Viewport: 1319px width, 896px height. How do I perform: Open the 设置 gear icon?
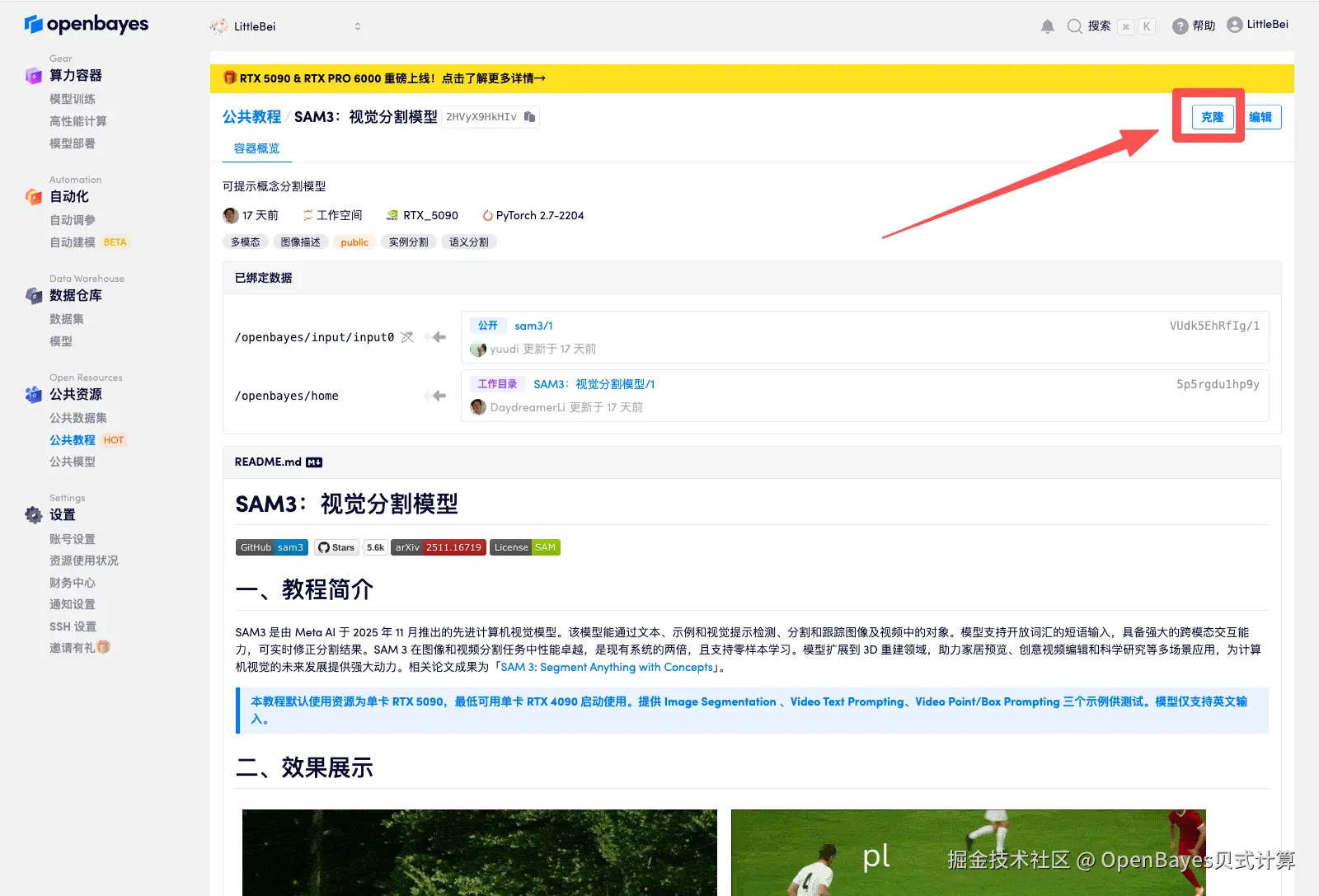[x=32, y=514]
